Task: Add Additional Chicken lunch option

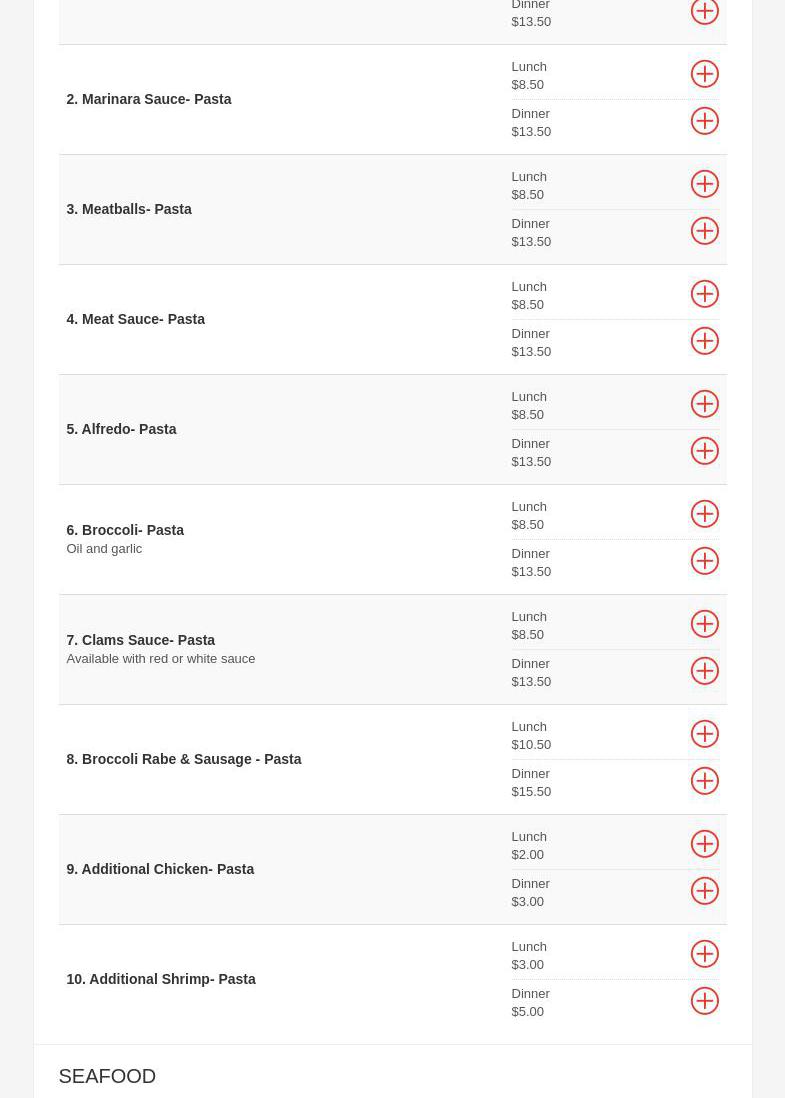Action: (x=704, y=844)
